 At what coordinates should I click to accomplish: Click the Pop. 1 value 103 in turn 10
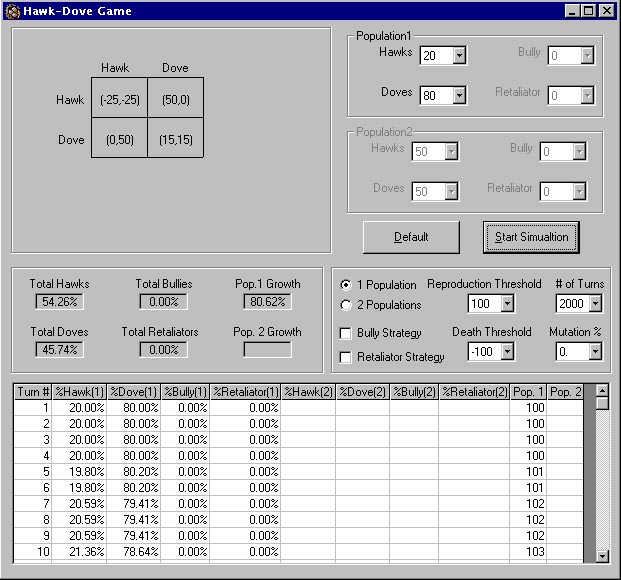(528, 552)
